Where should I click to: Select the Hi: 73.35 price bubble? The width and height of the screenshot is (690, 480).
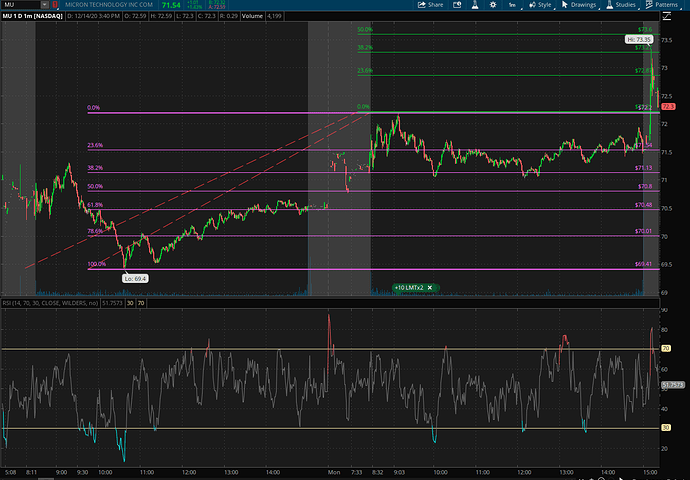(x=638, y=38)
